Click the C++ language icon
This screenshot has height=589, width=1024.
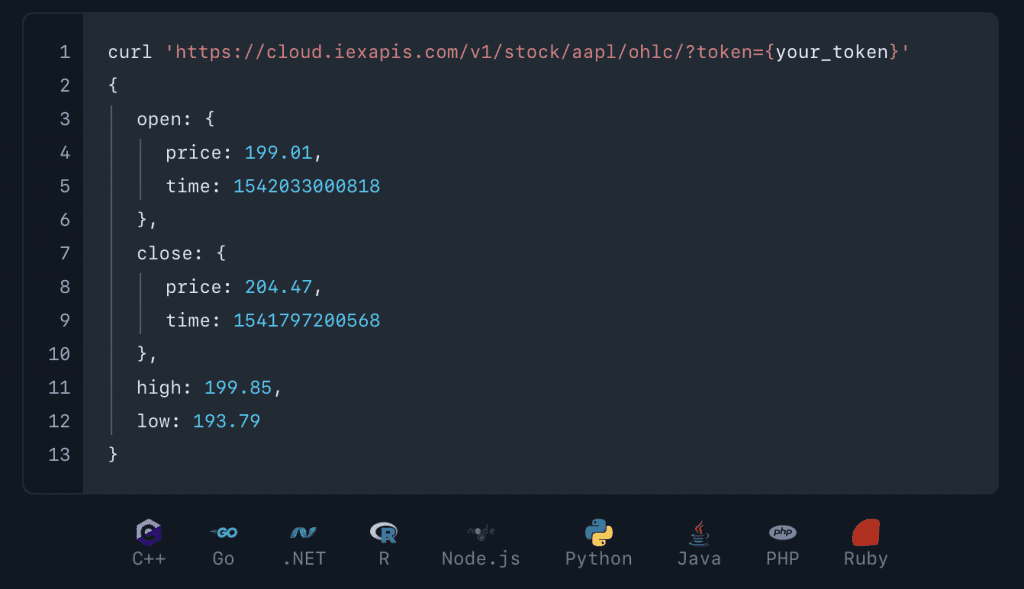(x=149, y=532)
